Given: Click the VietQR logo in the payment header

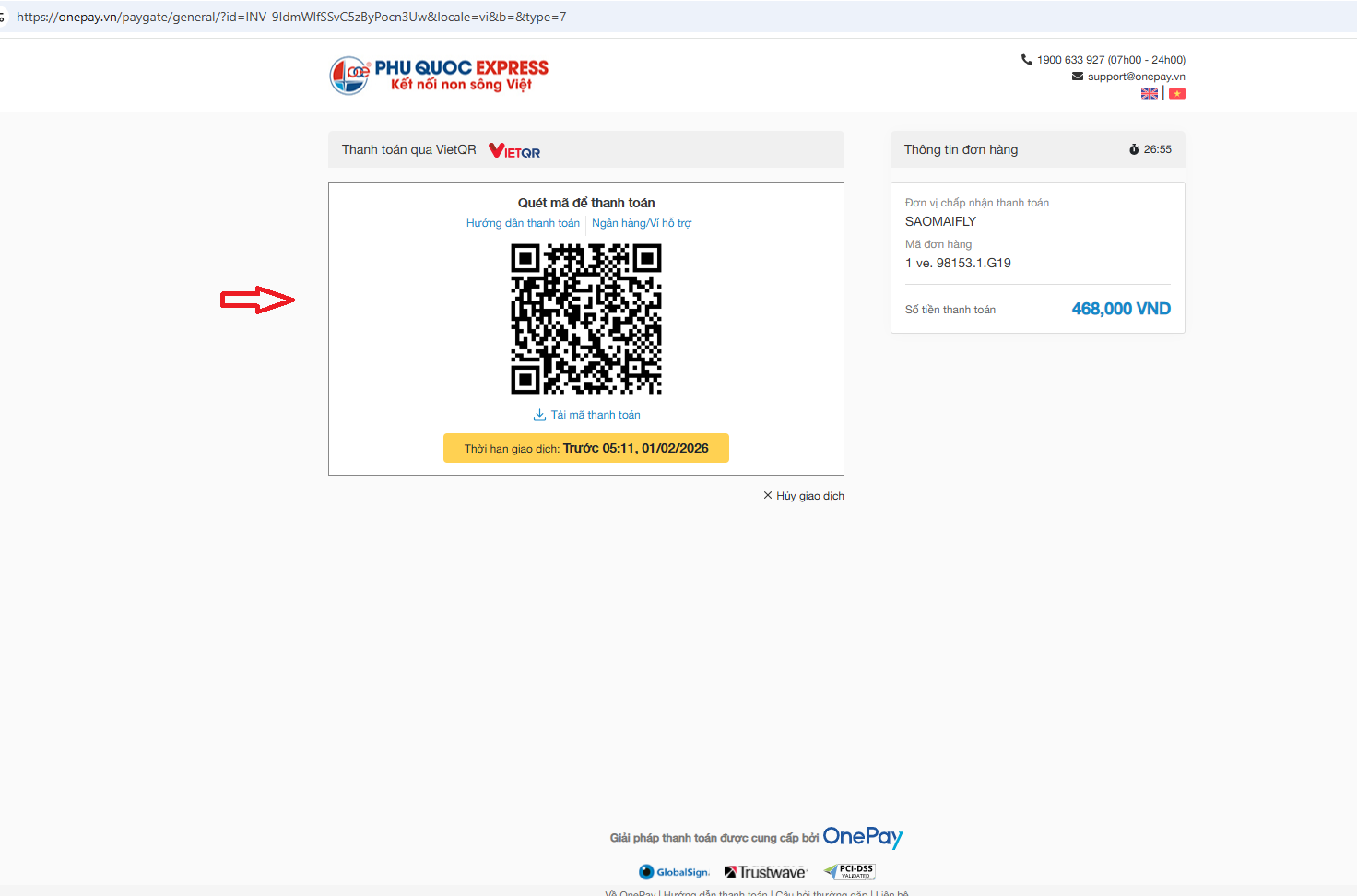Looking at the screenshot, I should (x=514, y=150).
